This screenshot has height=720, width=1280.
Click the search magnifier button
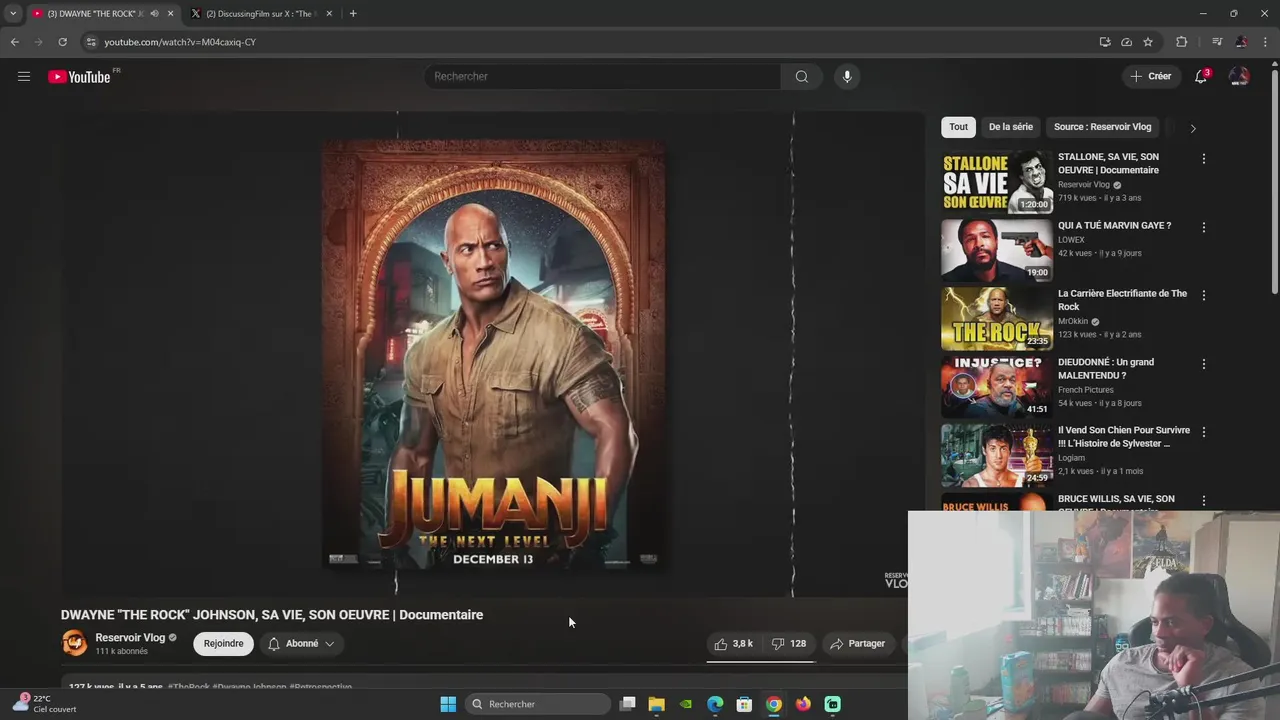[x=801, y=76]
